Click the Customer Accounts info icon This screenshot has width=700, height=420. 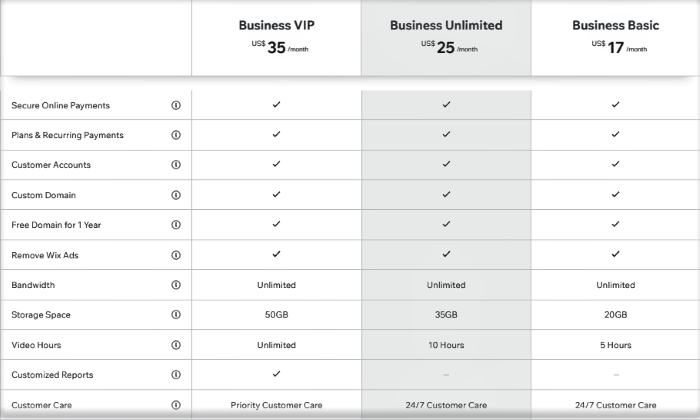[x=176, y=165]
